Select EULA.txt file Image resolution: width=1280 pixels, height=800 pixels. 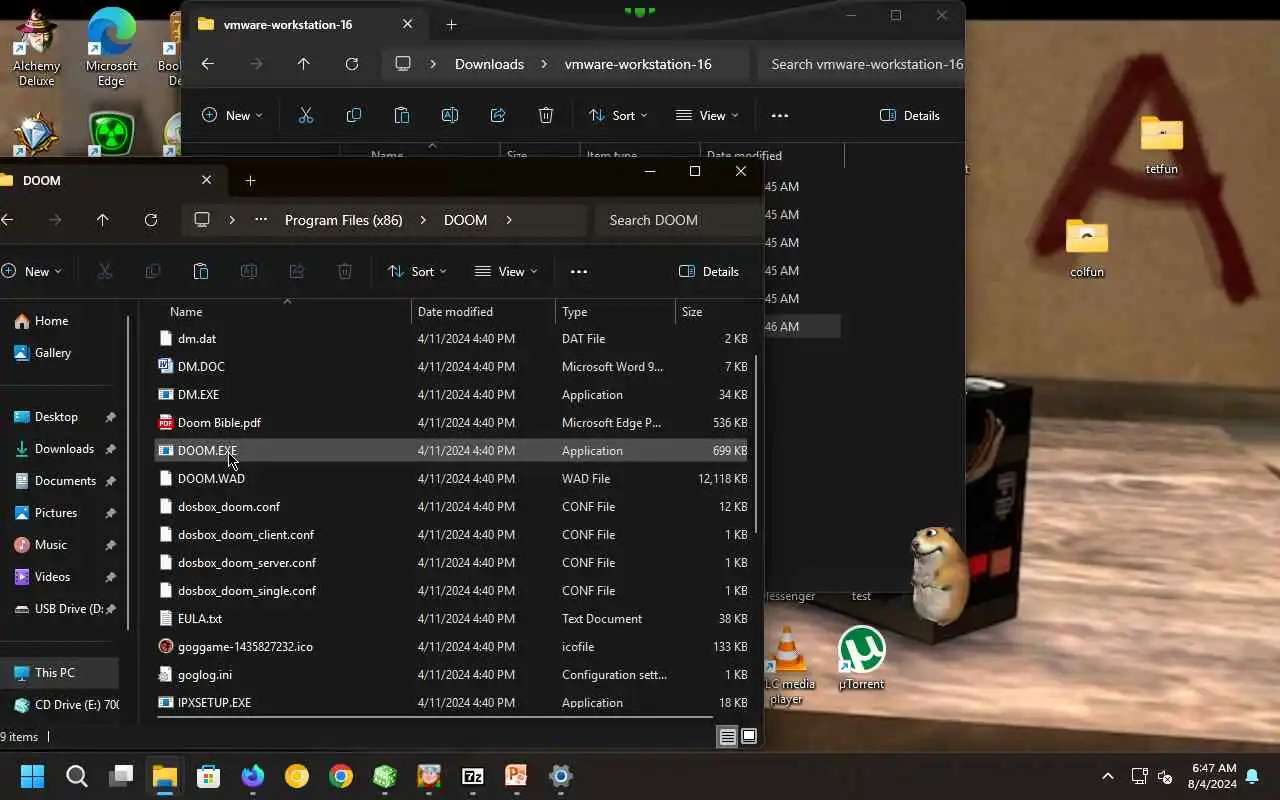coord(450,619)
